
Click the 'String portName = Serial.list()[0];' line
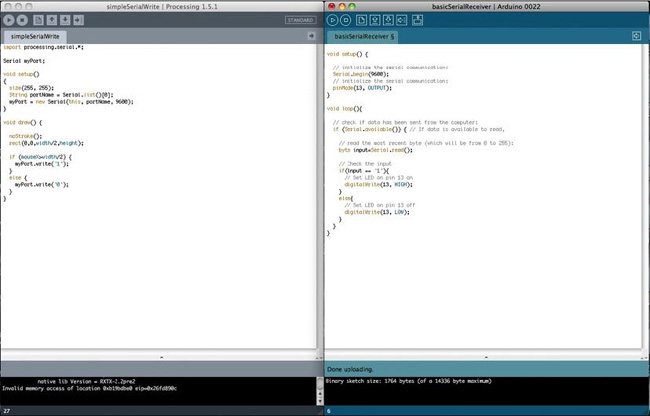(x=61, y=95)
